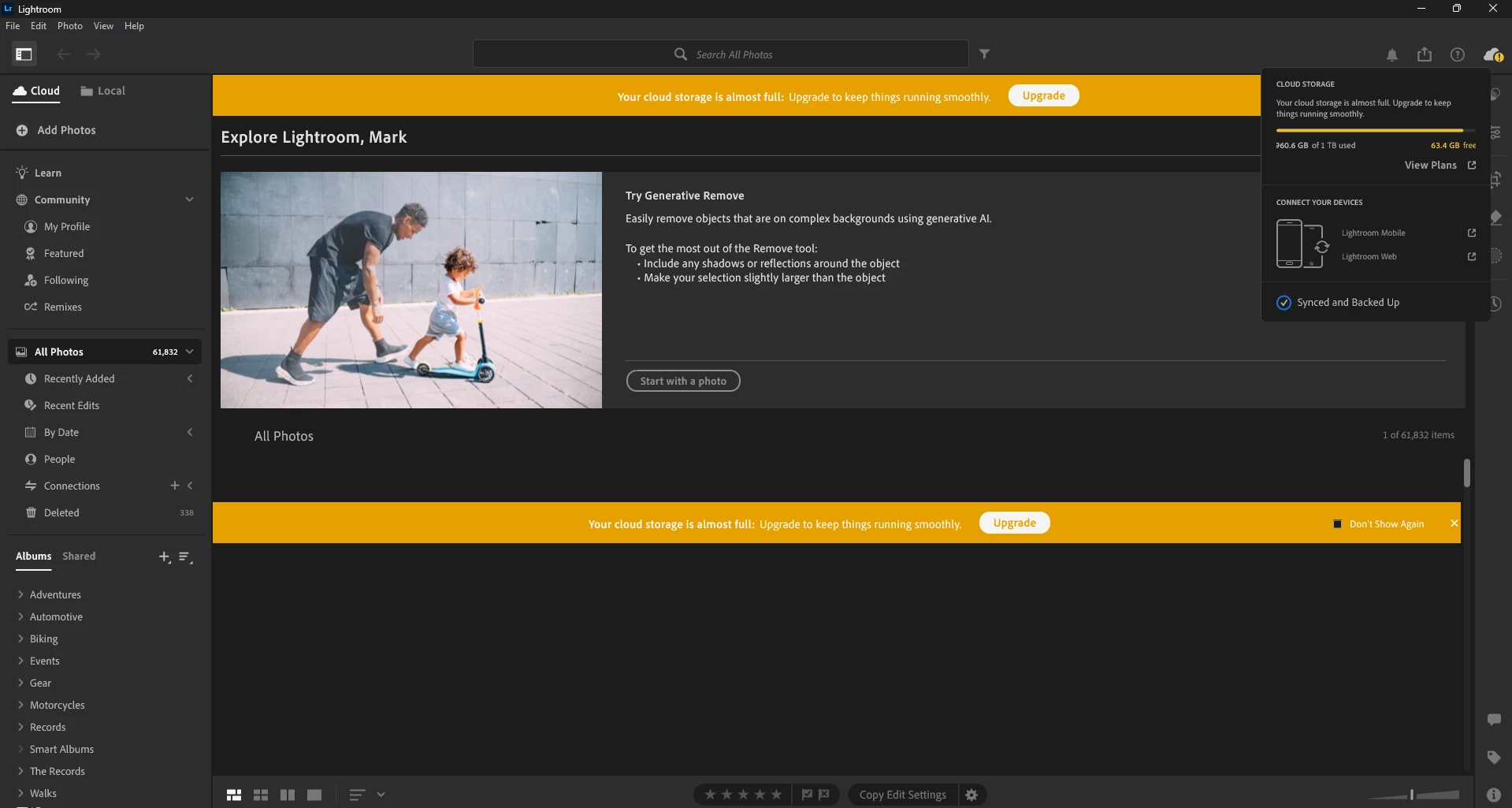Open the help question-mark icon

pos(1458,54)
